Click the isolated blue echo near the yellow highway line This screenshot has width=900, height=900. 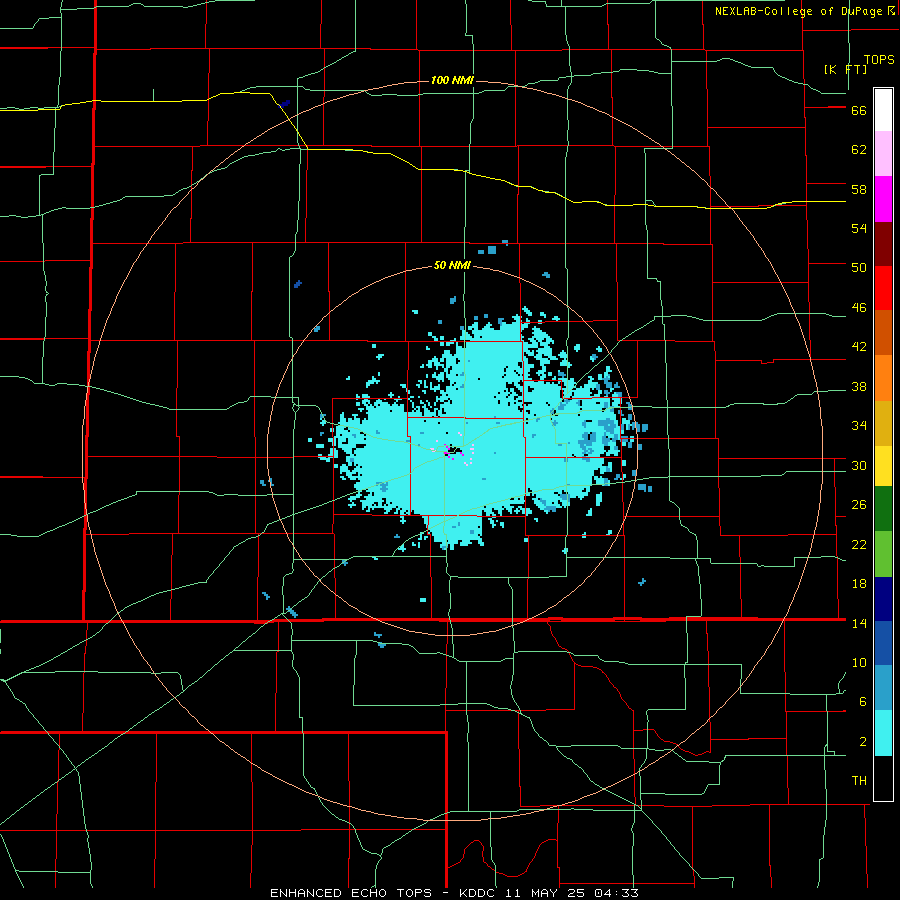[285, 103]
